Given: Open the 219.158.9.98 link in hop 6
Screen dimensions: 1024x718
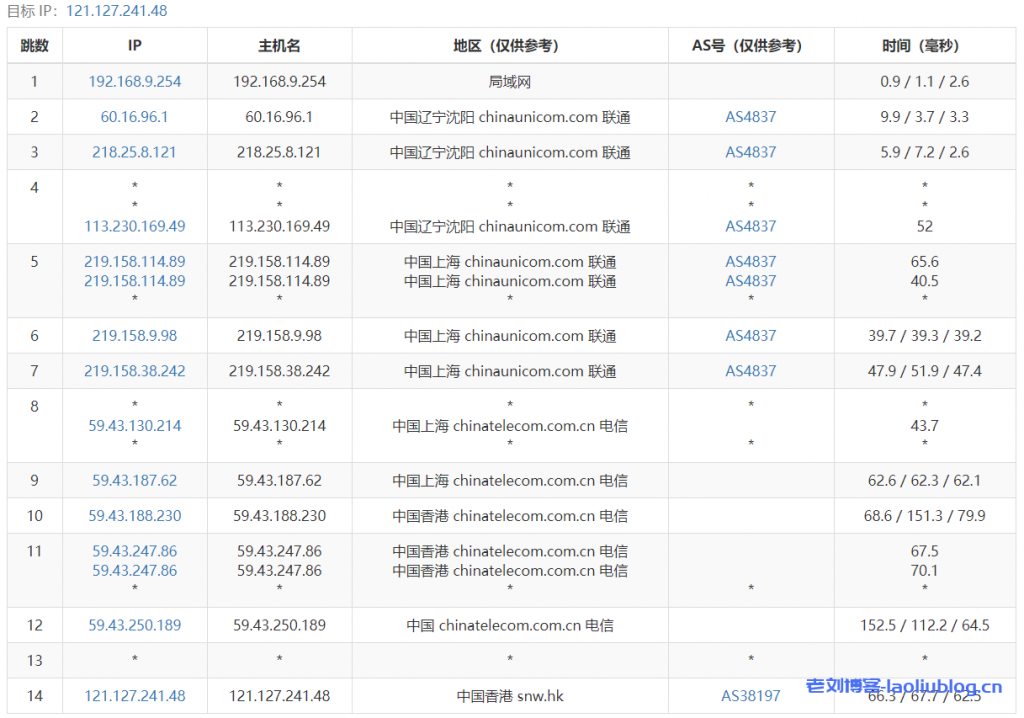Looking at the screenshot, I should [x=134, y=335].
